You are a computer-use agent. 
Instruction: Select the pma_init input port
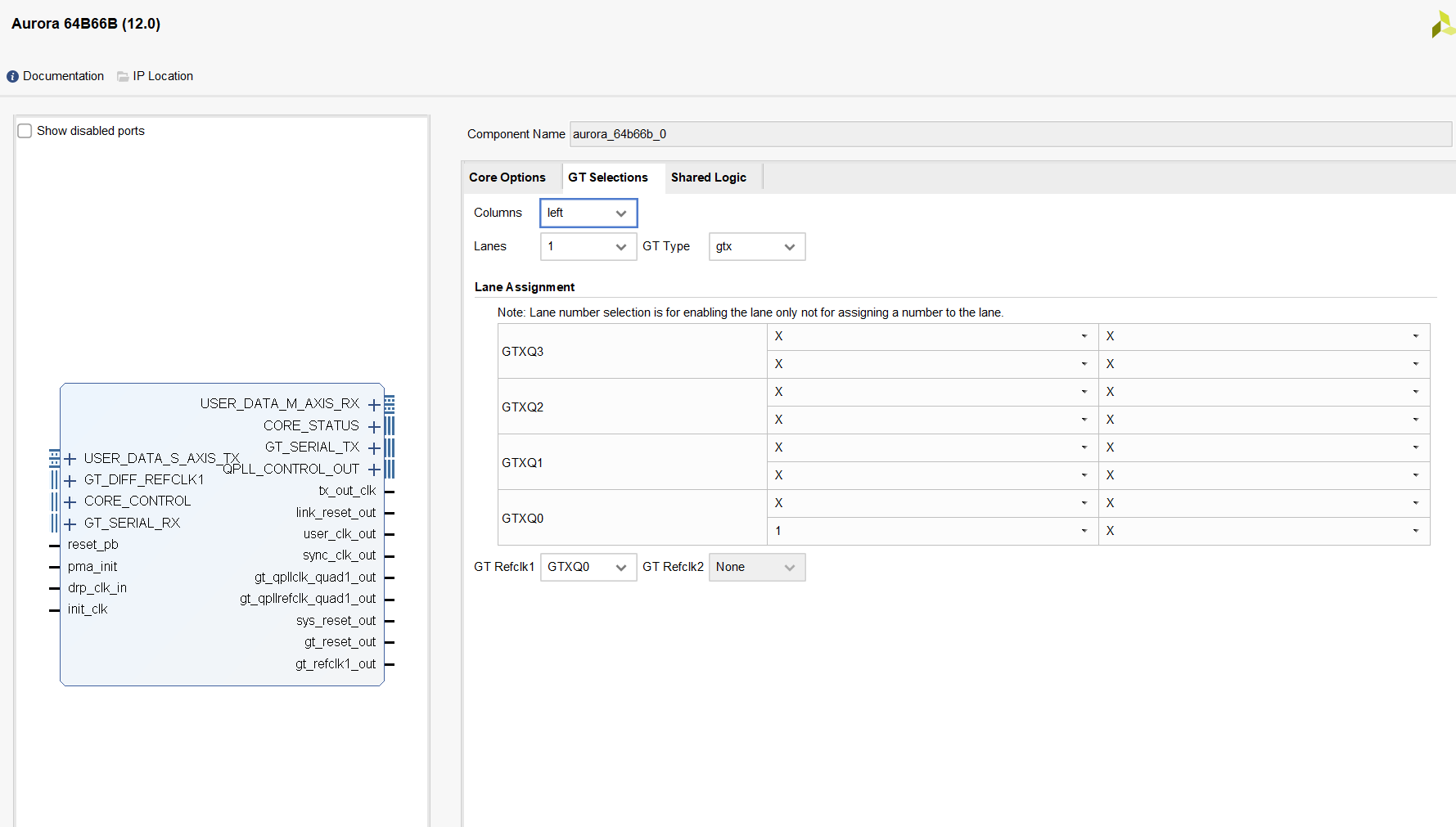pos(92,567)
